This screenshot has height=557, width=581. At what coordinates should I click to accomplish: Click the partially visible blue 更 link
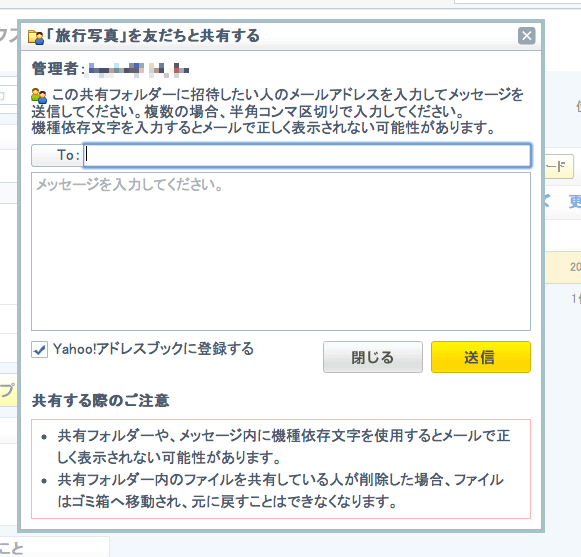point(575,202)
